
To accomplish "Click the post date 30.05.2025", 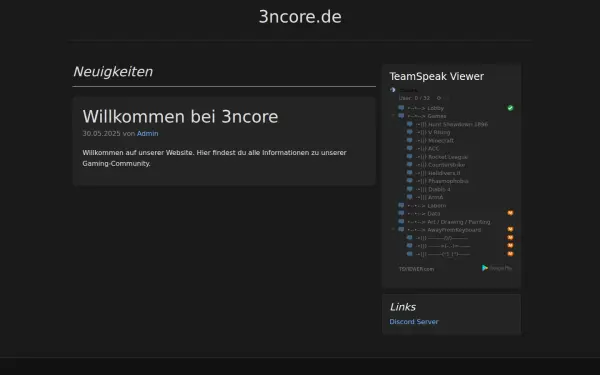I will [101, 134].
